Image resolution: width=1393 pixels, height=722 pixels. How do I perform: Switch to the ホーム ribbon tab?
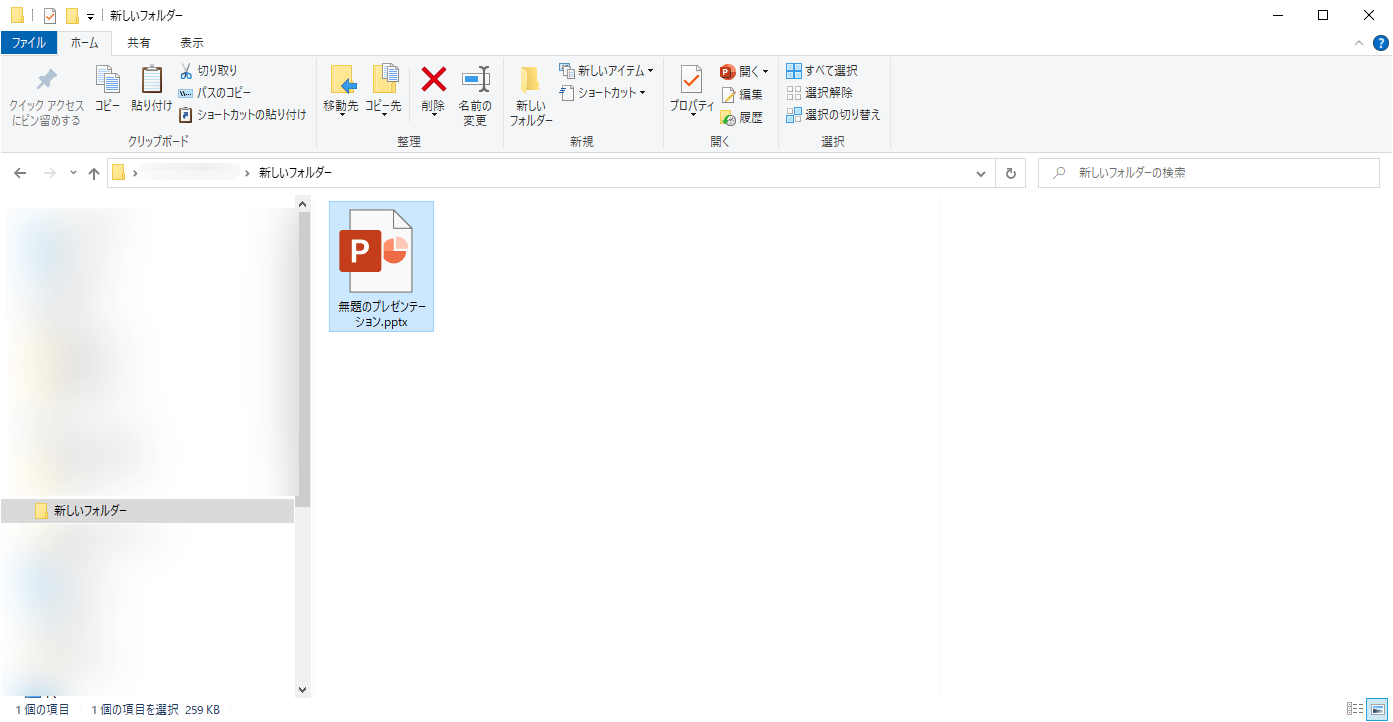85,43
